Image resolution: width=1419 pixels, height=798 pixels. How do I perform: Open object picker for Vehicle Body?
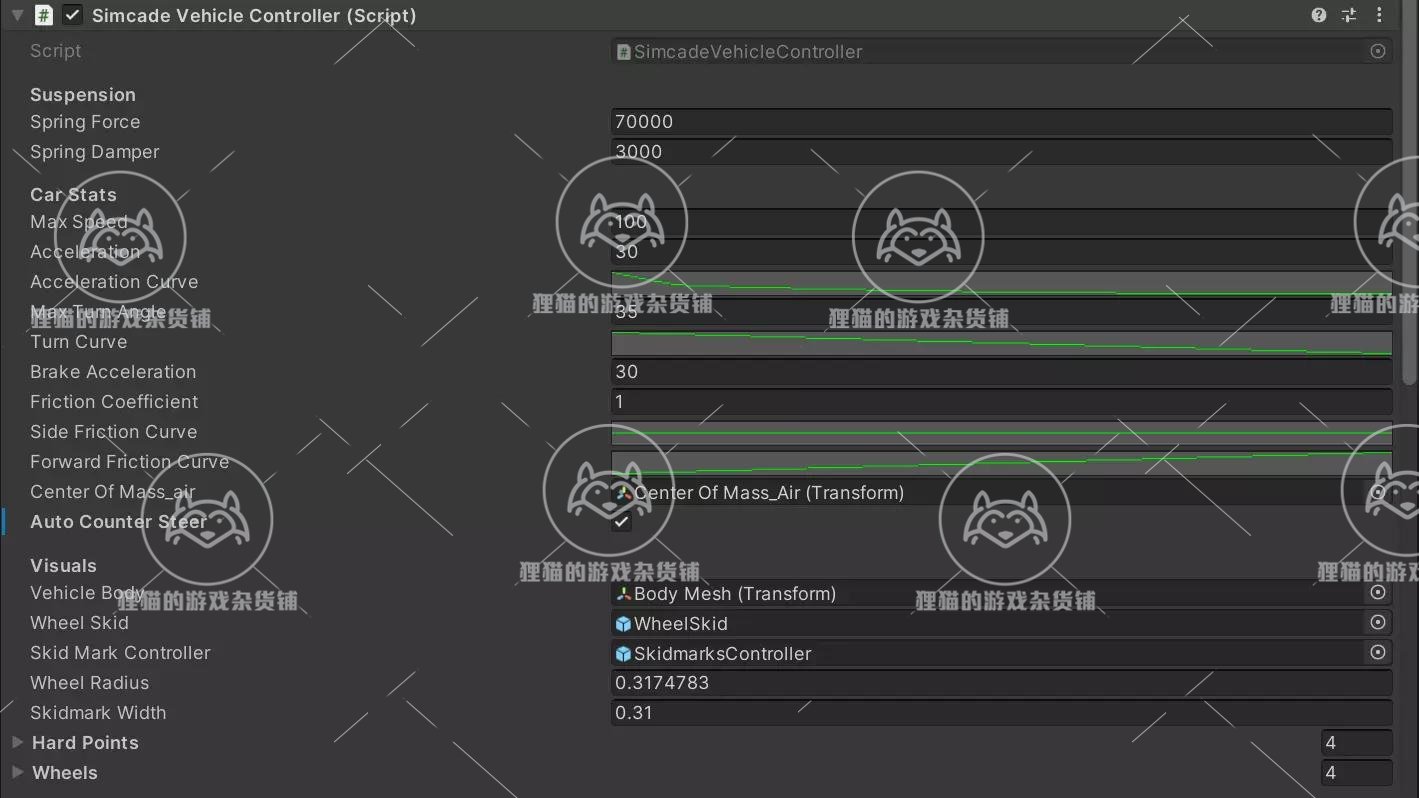(1378, 593)
